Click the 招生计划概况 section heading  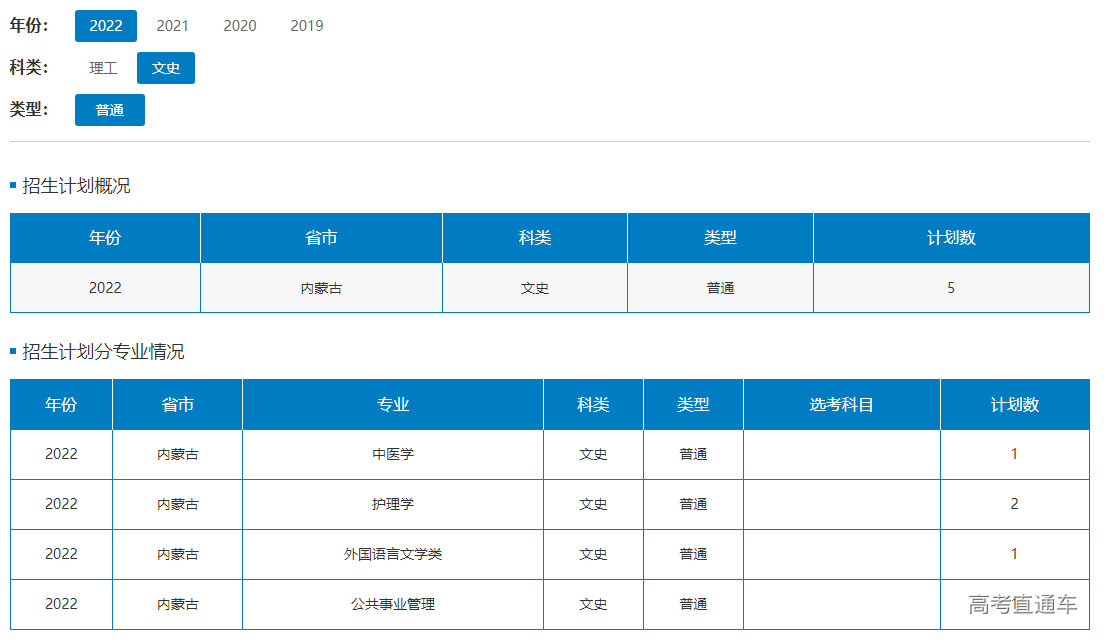[76, 186]
